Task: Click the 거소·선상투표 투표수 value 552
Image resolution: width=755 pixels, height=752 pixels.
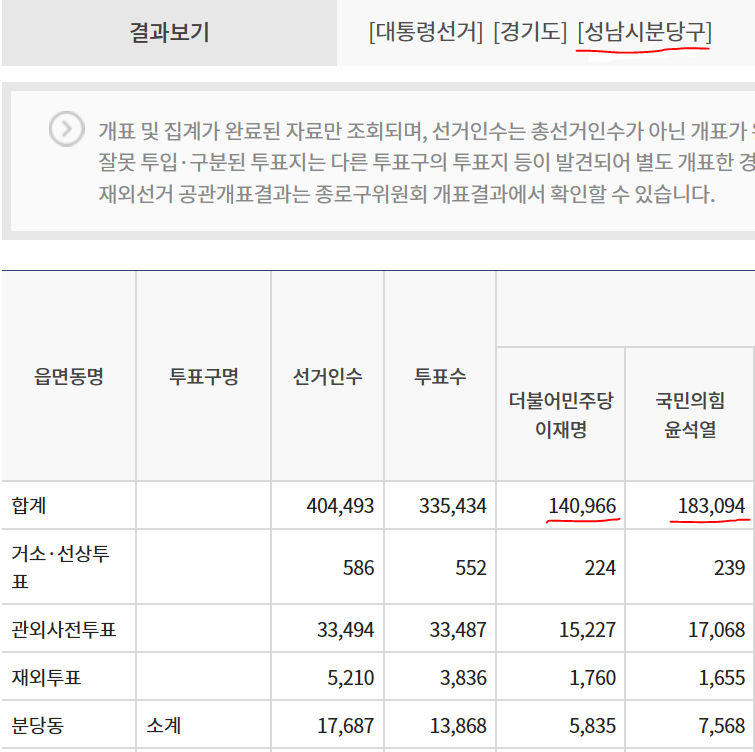Action: pos(471,568)
